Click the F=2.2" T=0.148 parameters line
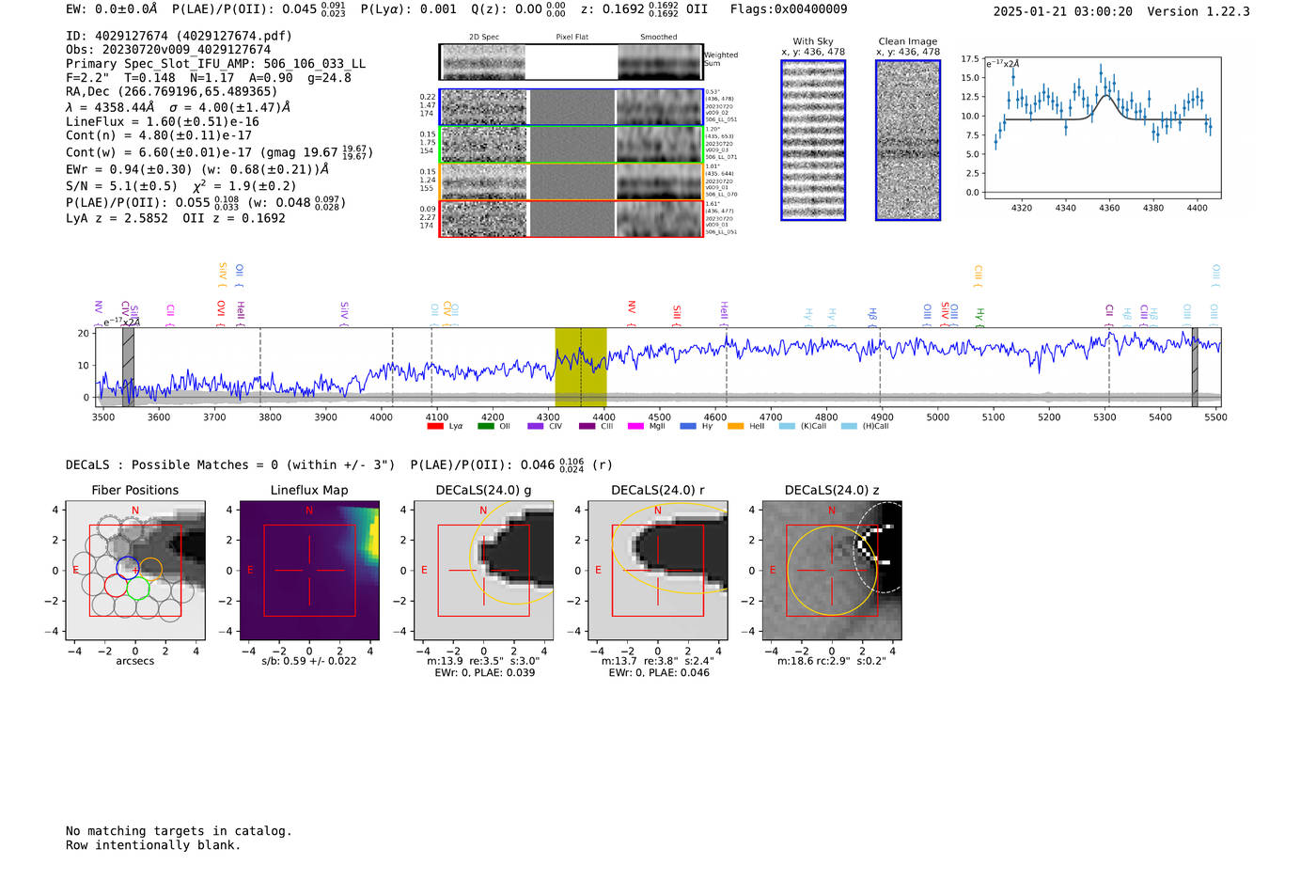 [x=209, y=78]
